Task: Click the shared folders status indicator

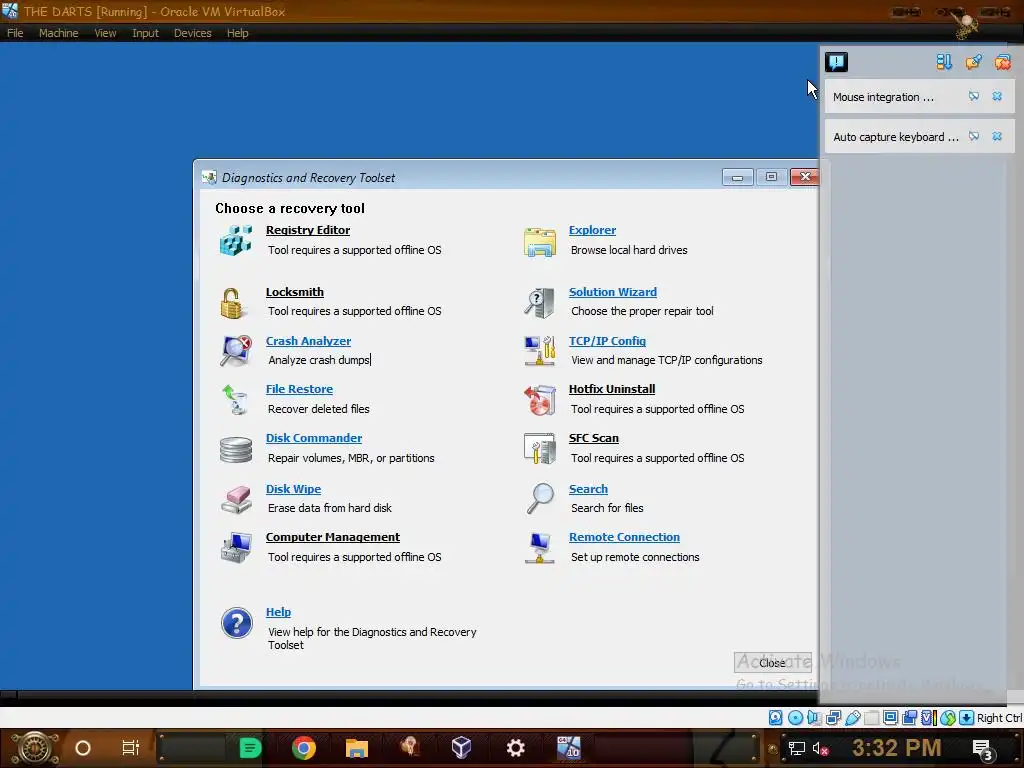Action: (871, 718)
